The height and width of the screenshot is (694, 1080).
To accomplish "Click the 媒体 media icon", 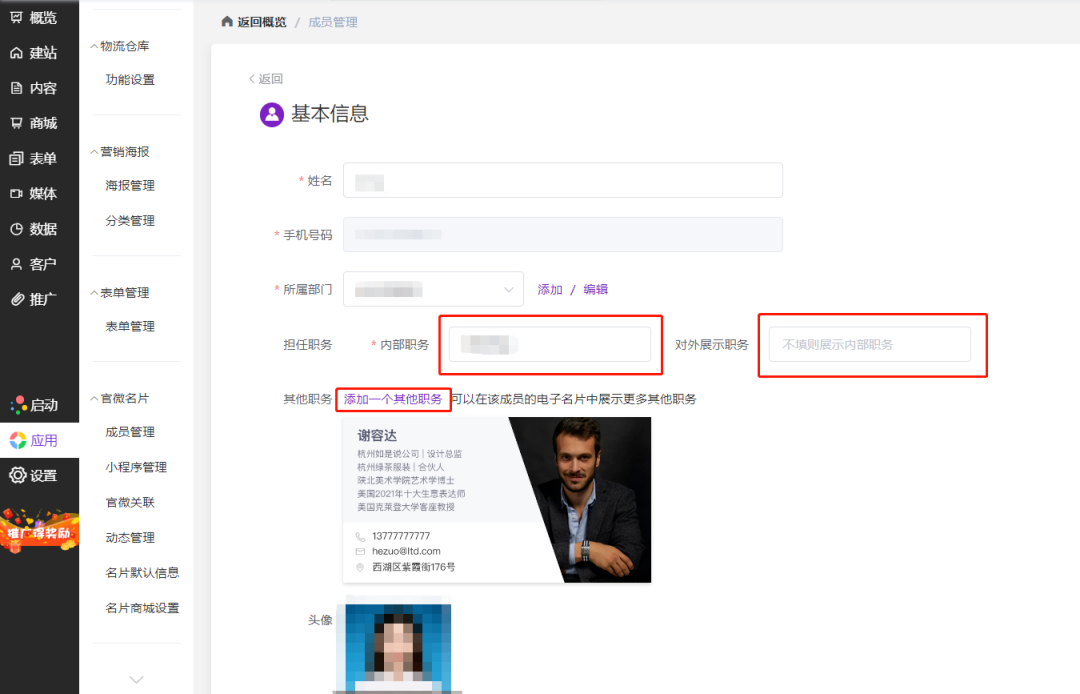I will [17, 194].
